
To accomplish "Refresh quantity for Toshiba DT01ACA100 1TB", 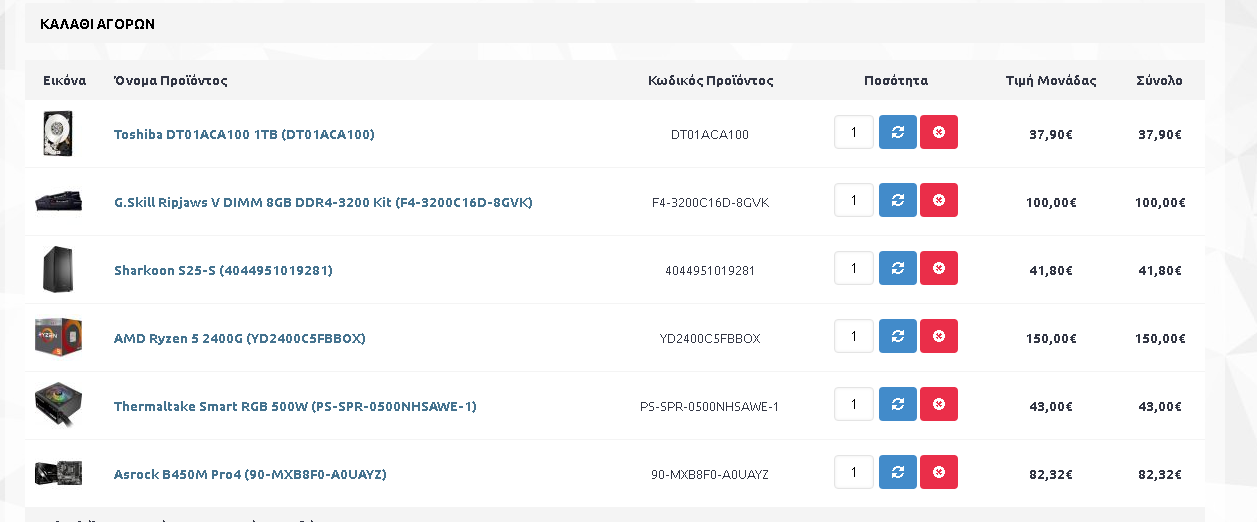I will point(897,132).
